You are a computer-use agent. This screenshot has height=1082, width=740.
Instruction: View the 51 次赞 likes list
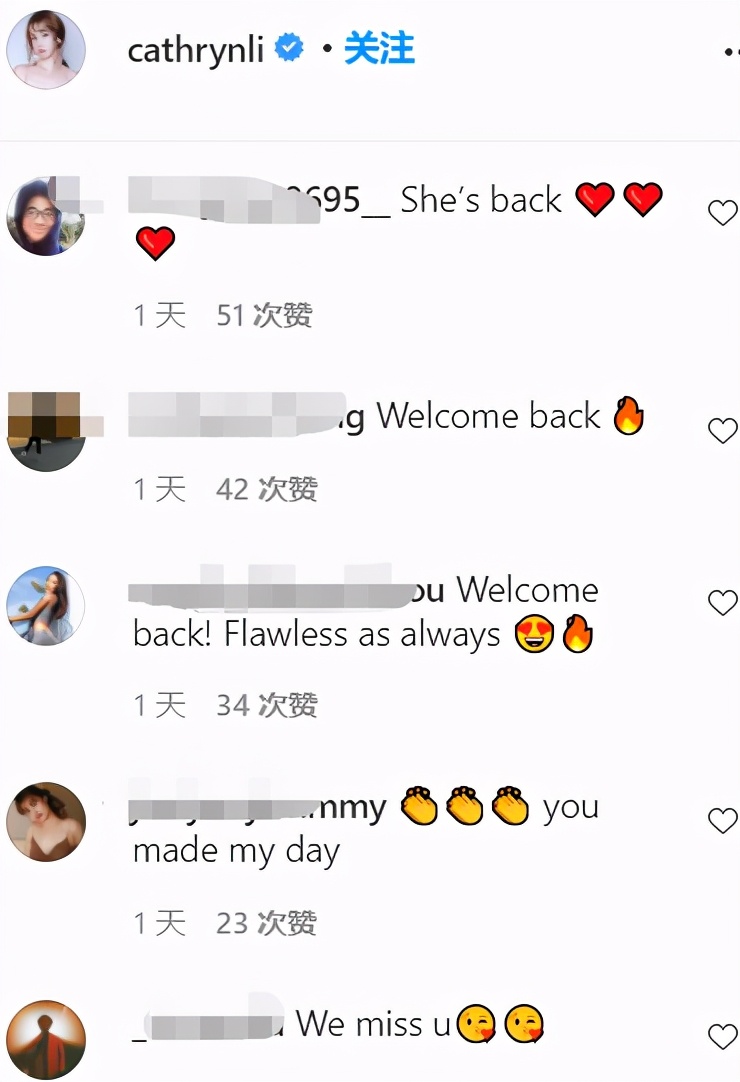pos(264,315)
